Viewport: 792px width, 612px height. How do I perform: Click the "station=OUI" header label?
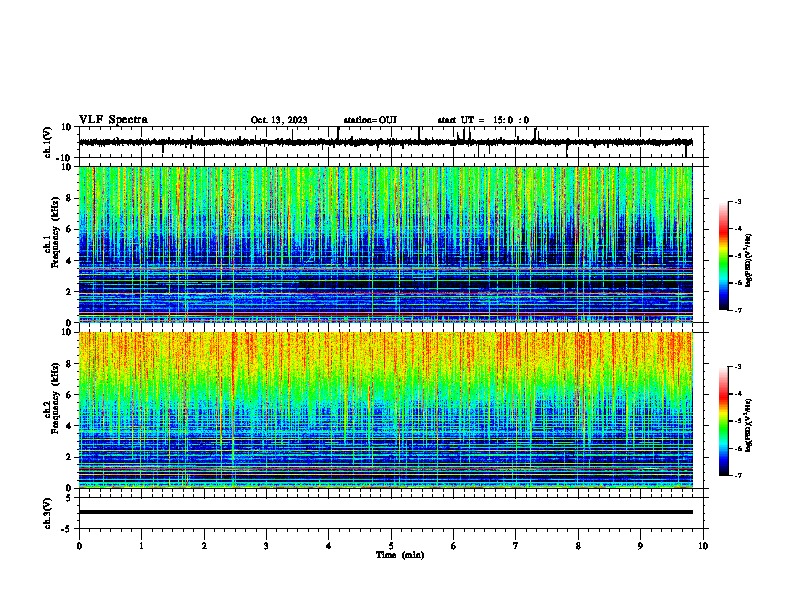[370, 120]
